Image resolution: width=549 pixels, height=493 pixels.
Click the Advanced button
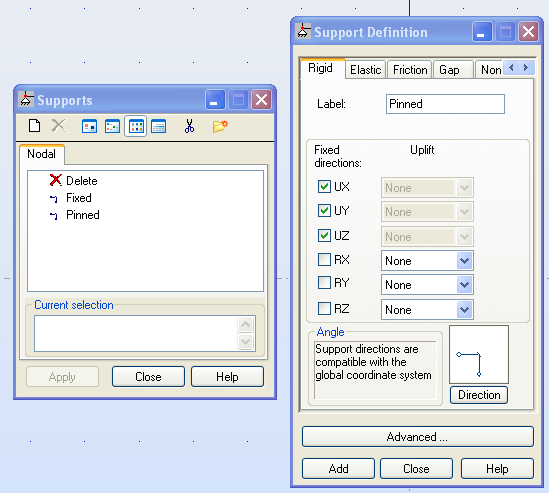click(418, 437)
